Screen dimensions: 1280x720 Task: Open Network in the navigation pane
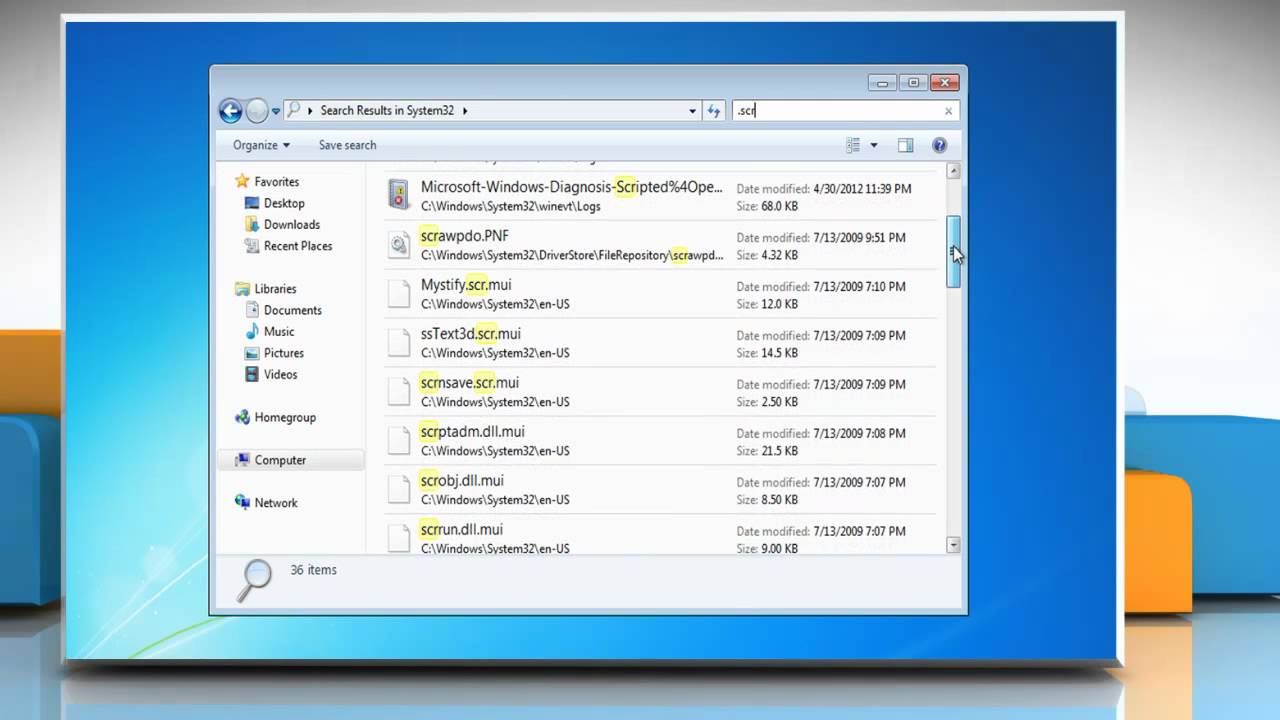(276, 503)
